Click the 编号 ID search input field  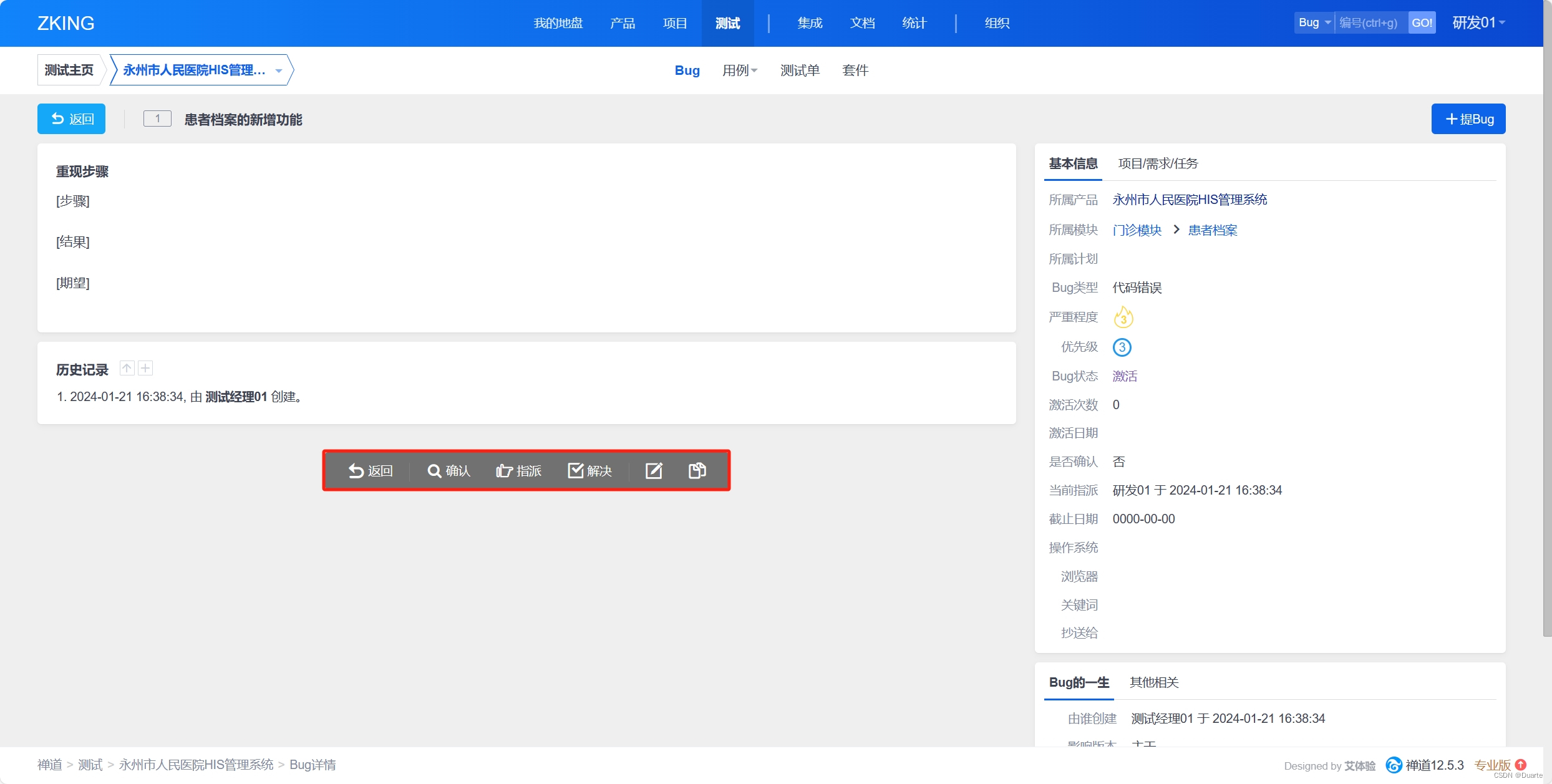[1370, 22]
